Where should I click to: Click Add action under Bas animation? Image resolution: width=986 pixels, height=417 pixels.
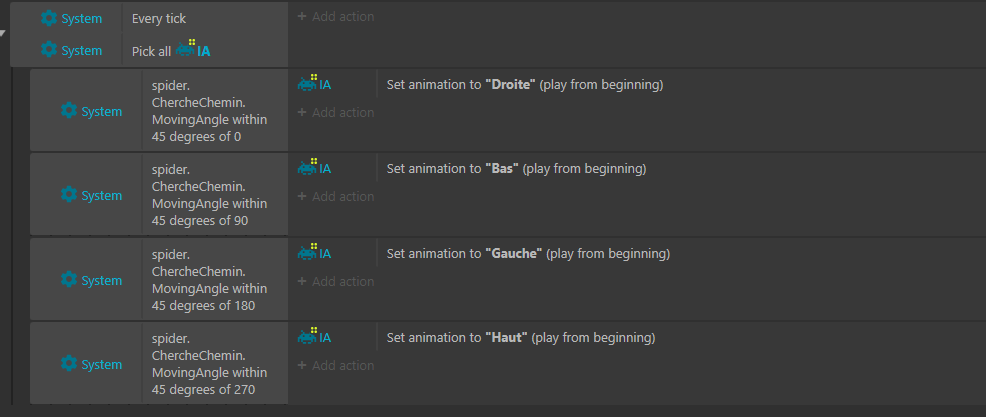[336, 197]
